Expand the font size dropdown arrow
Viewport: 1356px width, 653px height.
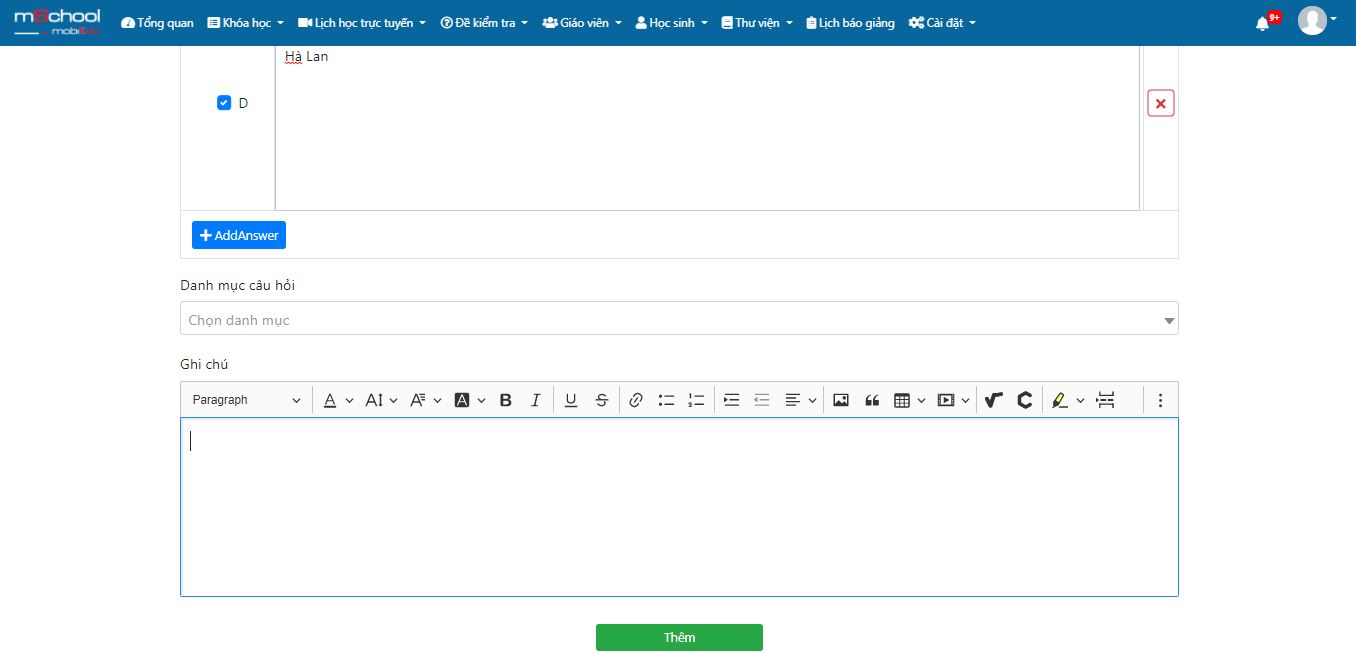[x=393, y=400]
